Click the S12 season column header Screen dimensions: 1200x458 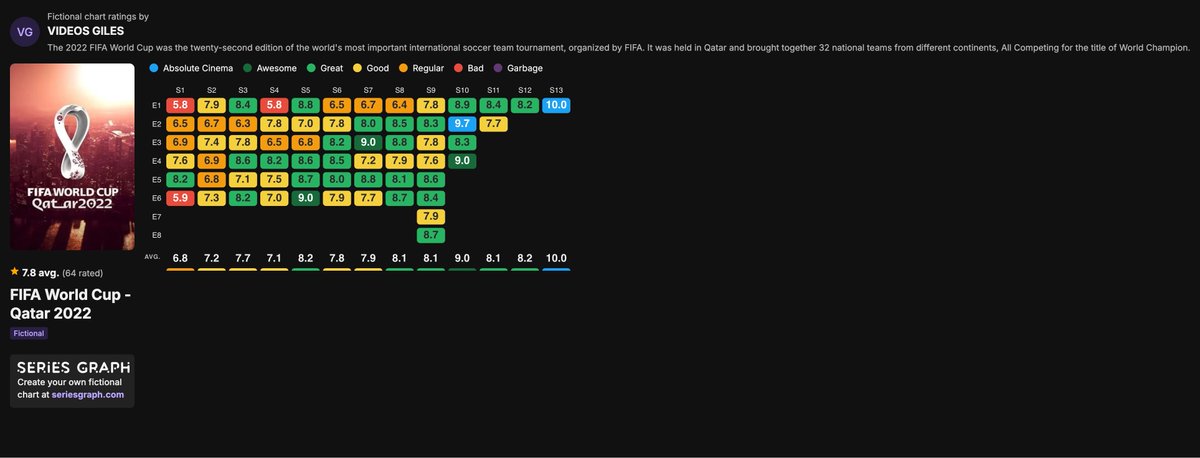click(525, 90)
